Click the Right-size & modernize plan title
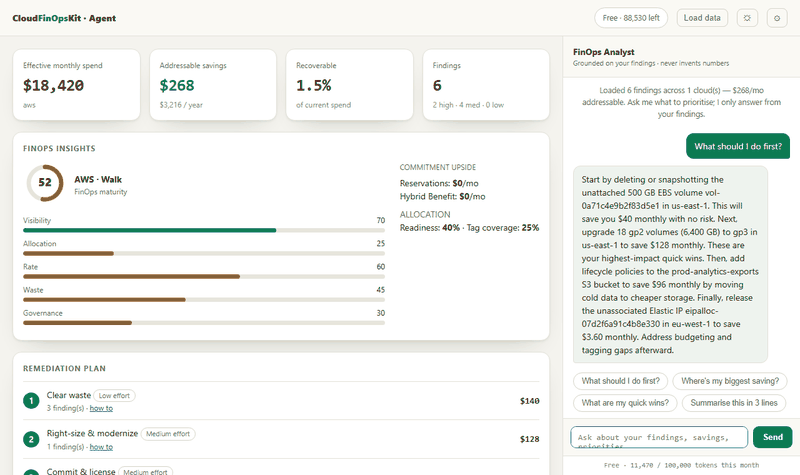This screenshot has height=475, width=800. [x=92, y=433]
